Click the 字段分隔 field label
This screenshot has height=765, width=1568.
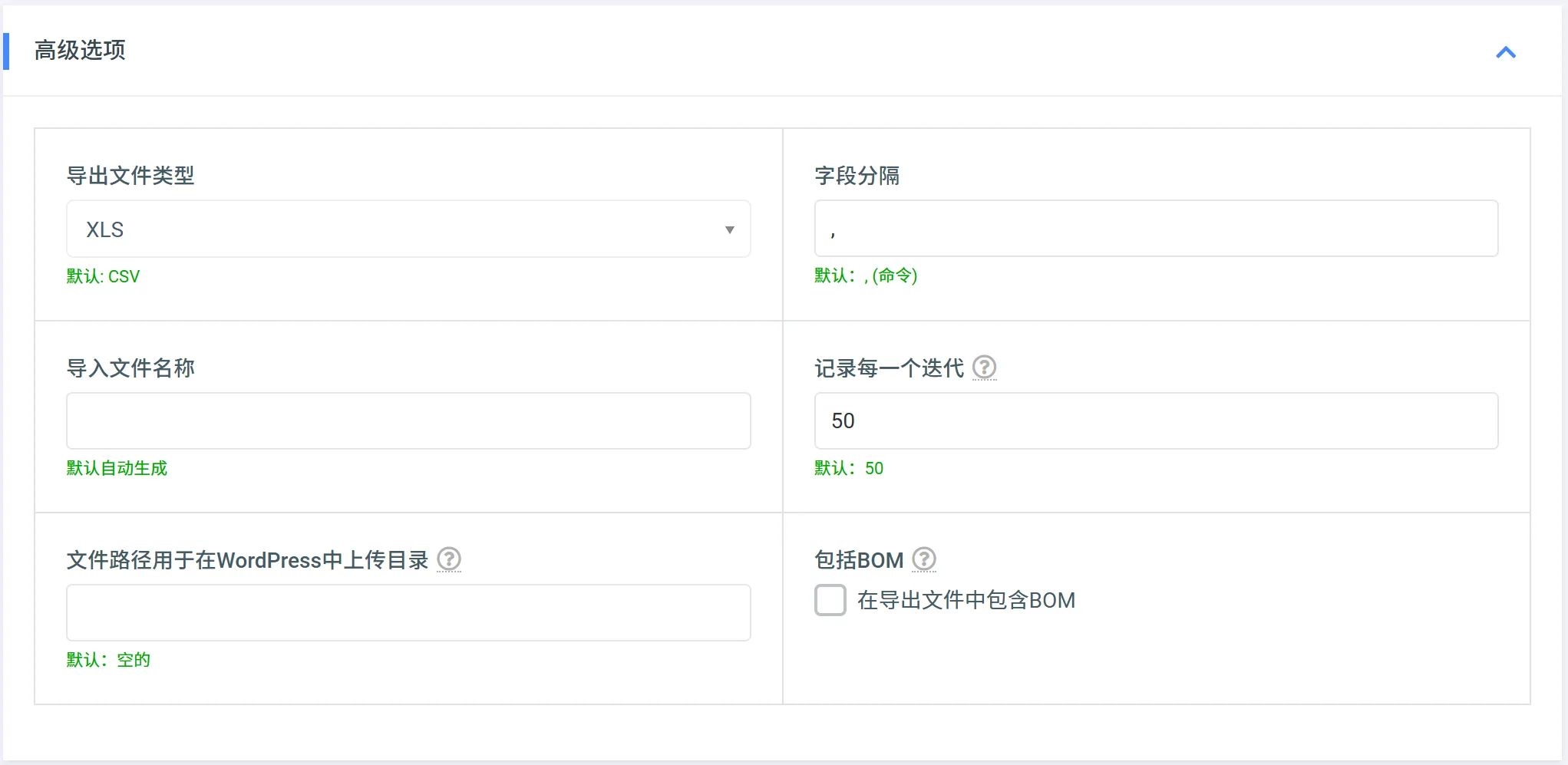tap(857, 176)
